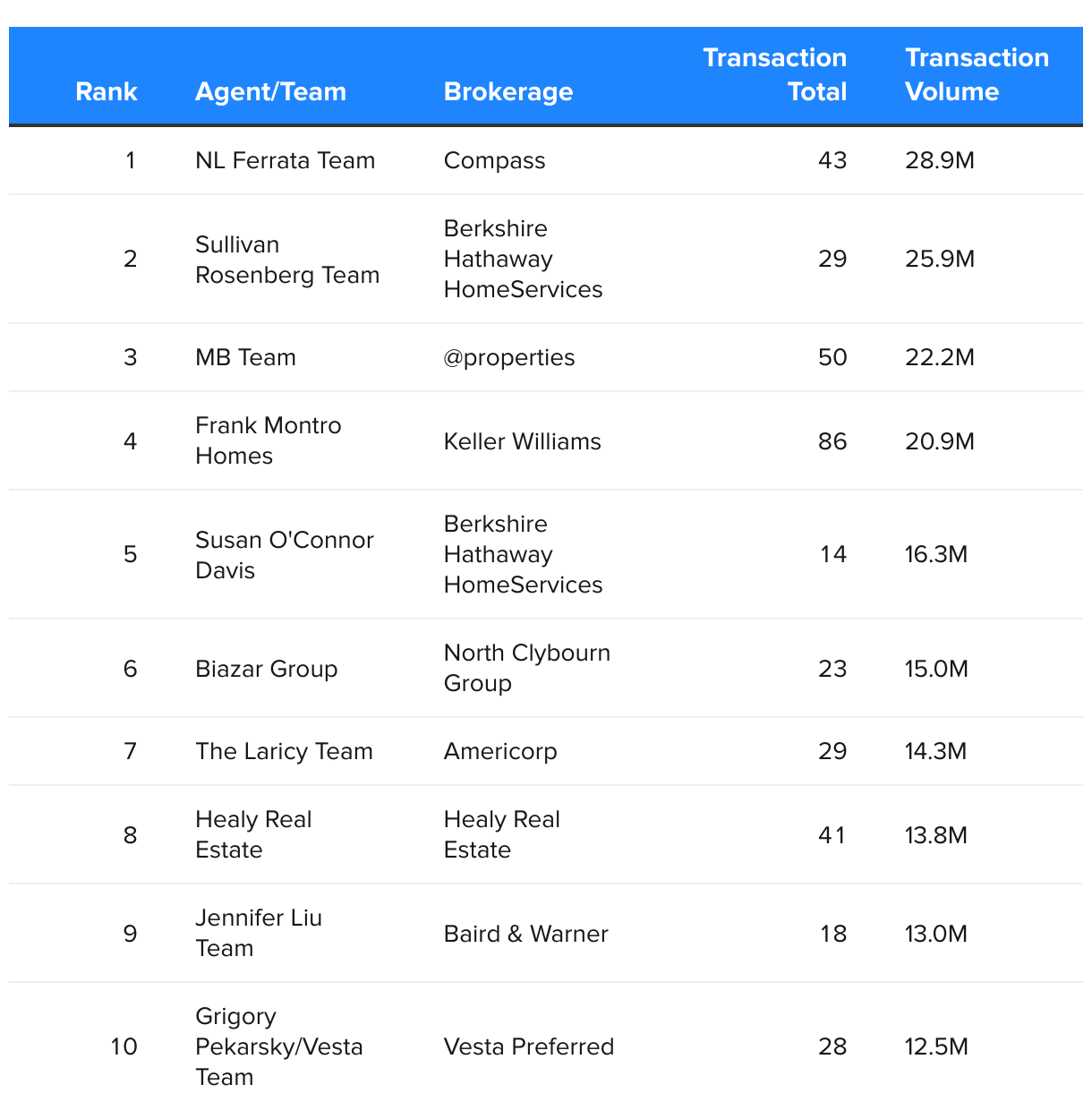Select the Baird & Warner brokerage cell

click(x=525, y=934)
